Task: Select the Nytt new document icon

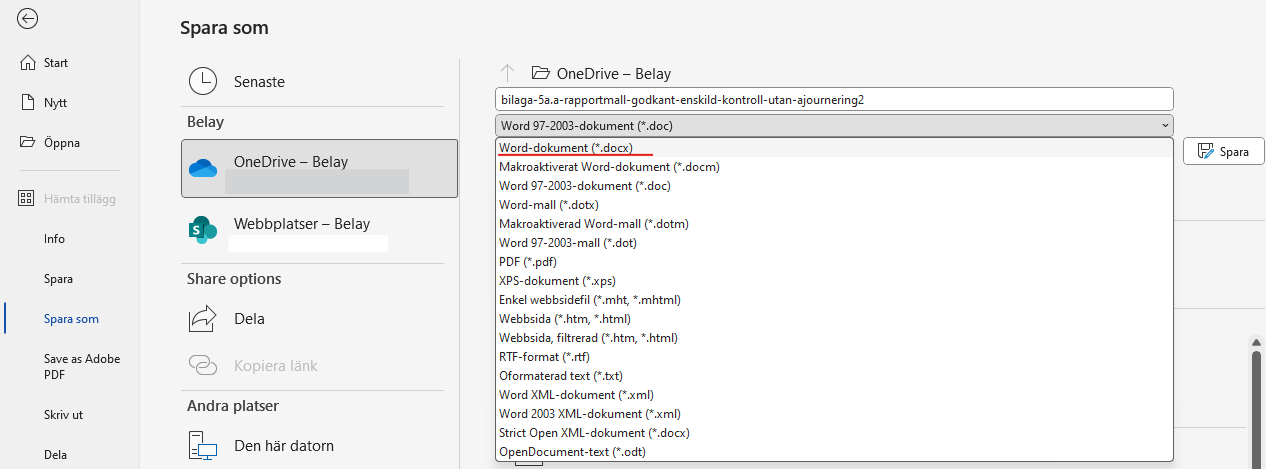Action: (x=28, y=103)
